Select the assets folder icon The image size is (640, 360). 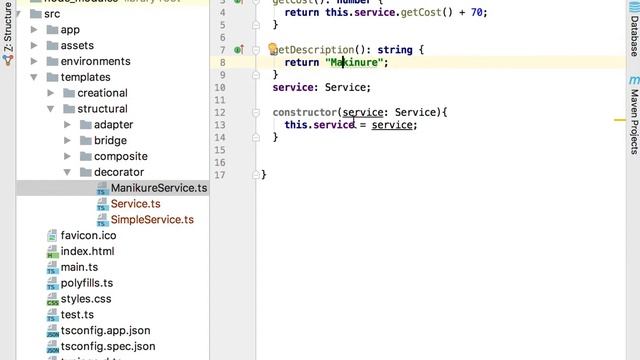click(x=52, y=46)
